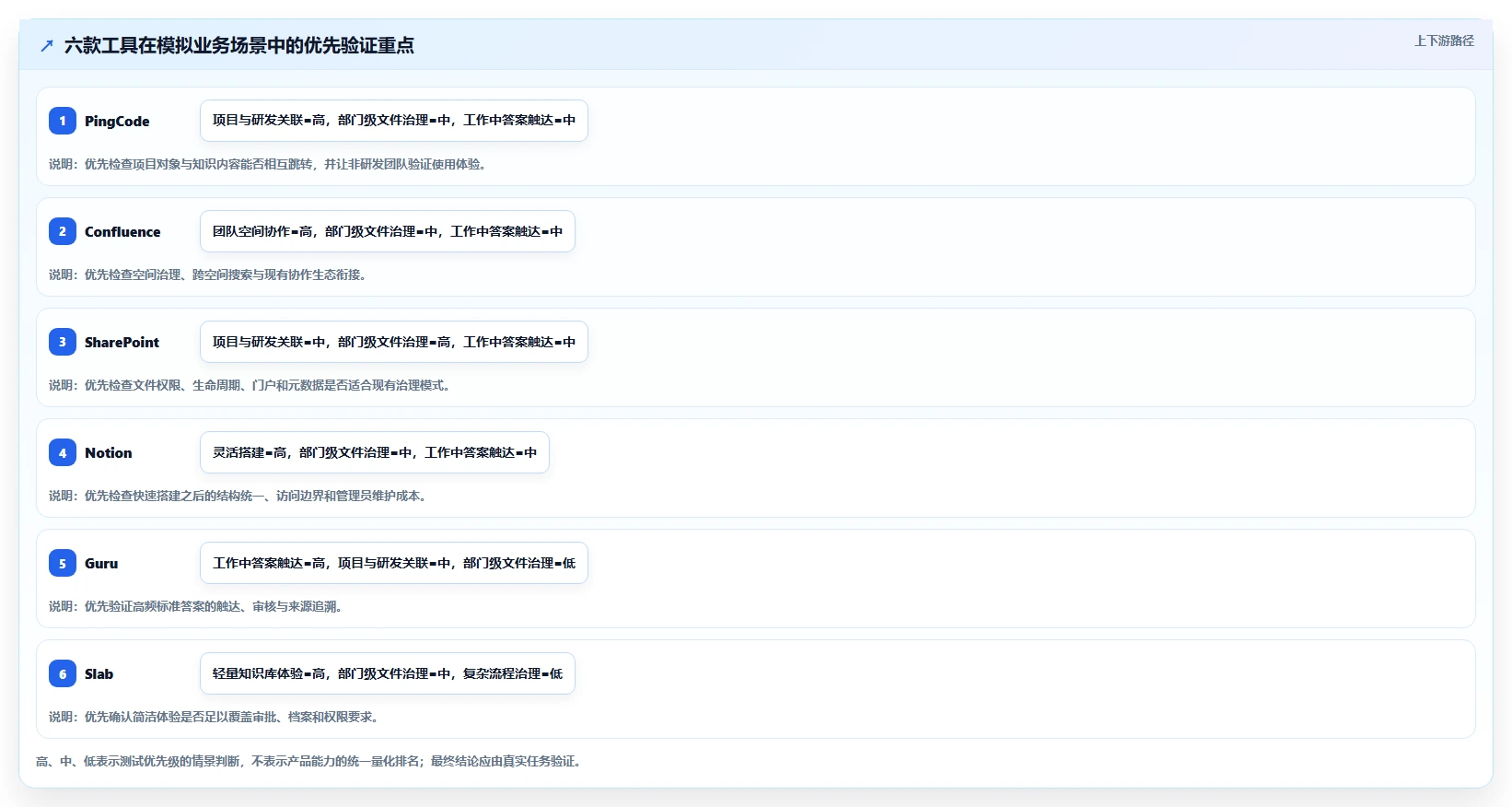Click Notion description 优先检查快速搭建之后
Viewport: 1512px width, 807px height.
tap(239, 496)
